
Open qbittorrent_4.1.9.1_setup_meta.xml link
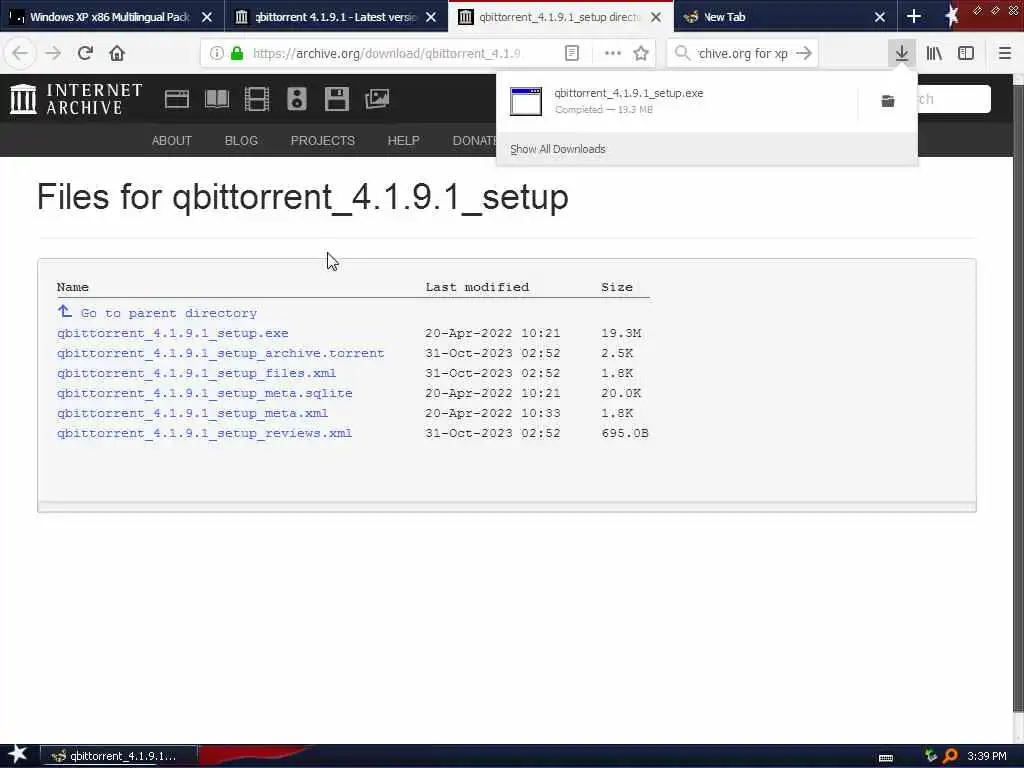tap(192, 413)
